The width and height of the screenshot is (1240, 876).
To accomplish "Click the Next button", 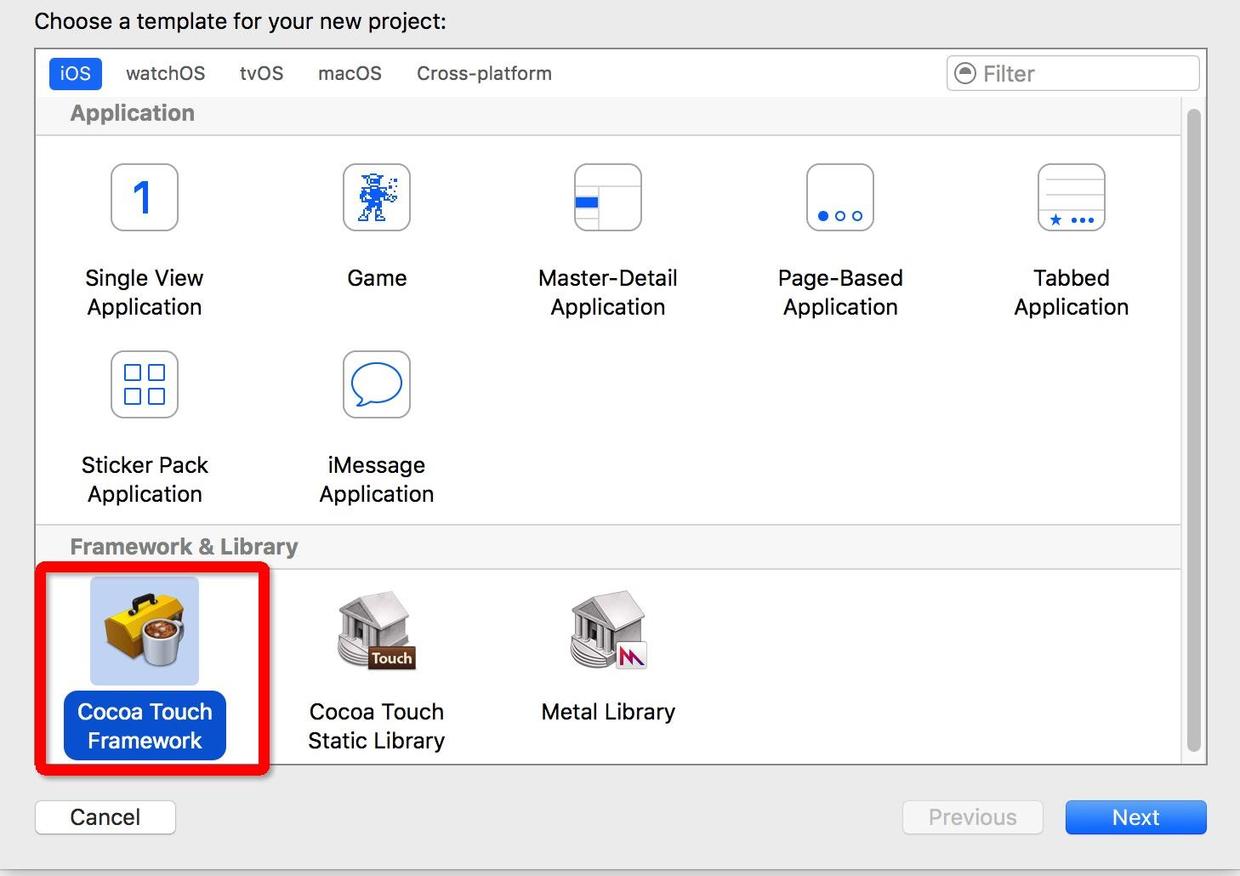I will point(1135,817).
